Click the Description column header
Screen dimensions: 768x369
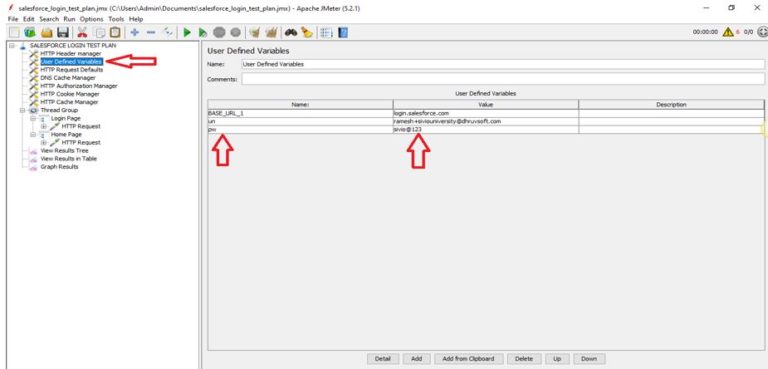click(671, 104)
